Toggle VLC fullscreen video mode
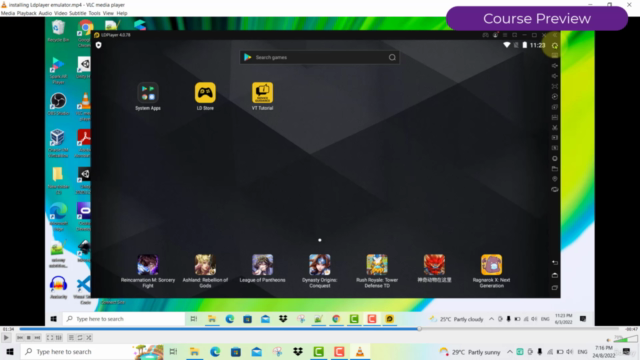The width and height of the screenshot is (640, 360). 50,338
